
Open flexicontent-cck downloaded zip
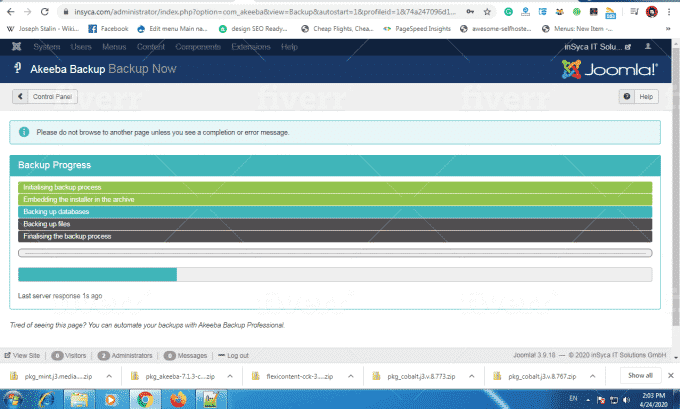(x=294, y=376)
